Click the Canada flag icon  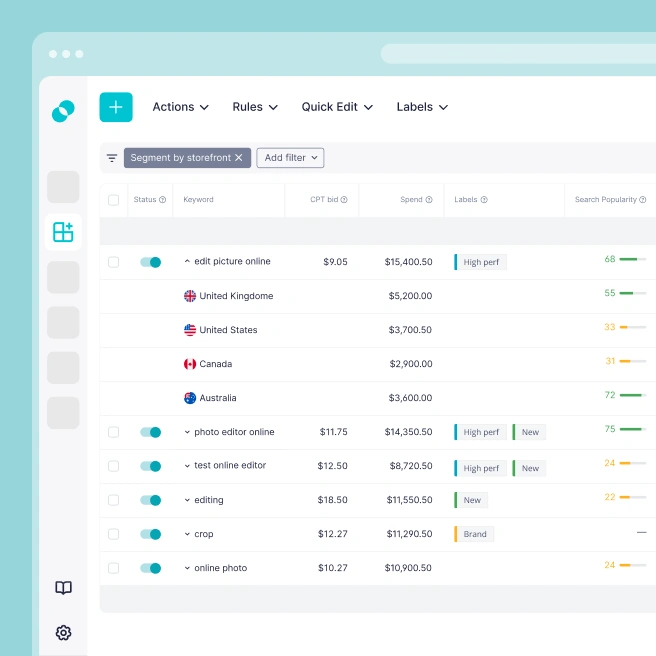190,364
